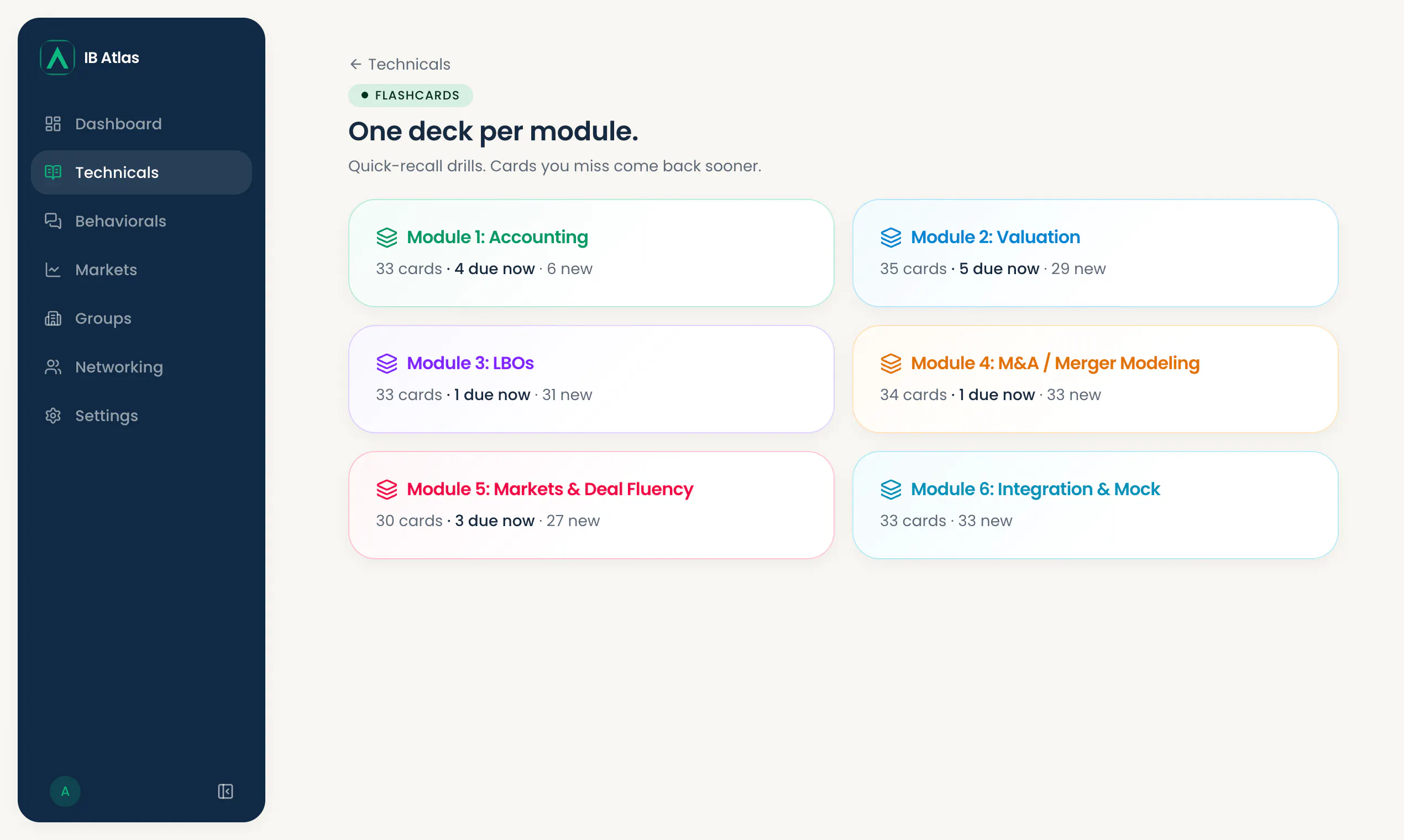Click the IB Atlas logo icon
The width and height of the screenshot is (1404, 840).
click(x=57, y=57)
